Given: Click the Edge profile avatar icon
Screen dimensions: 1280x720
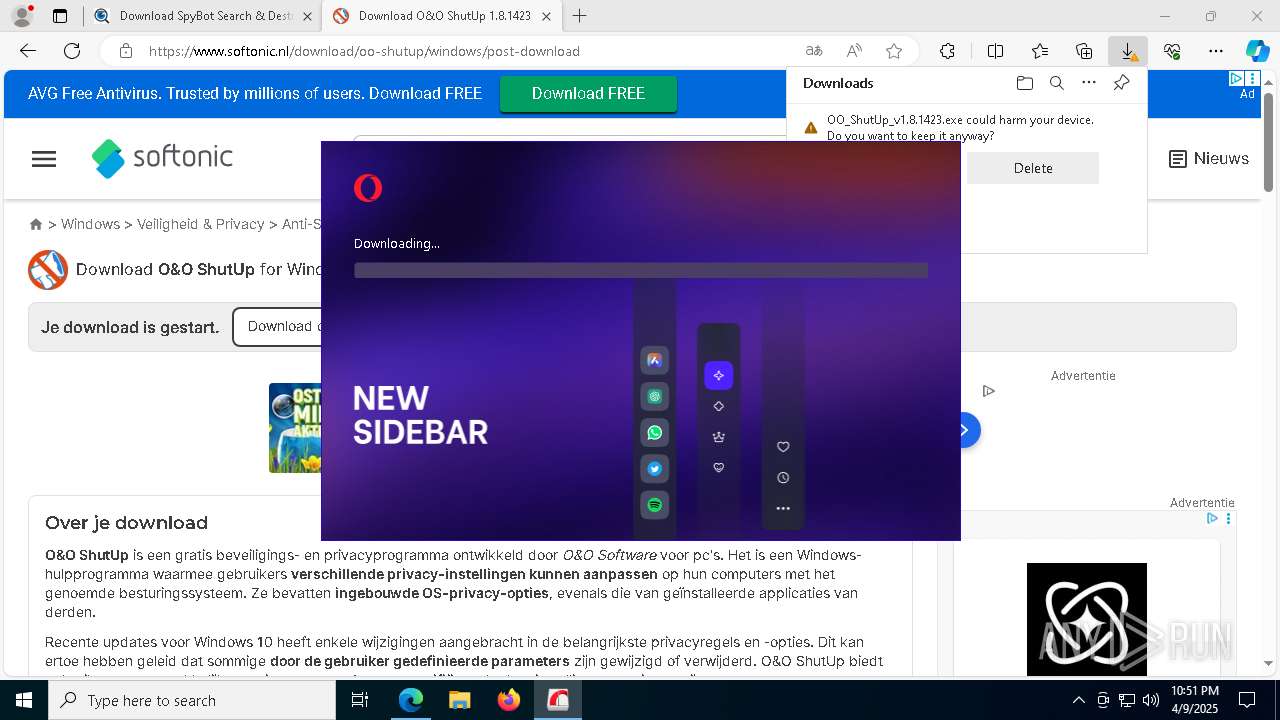Looking at the screenshot, I should click(x=22, y=16).
